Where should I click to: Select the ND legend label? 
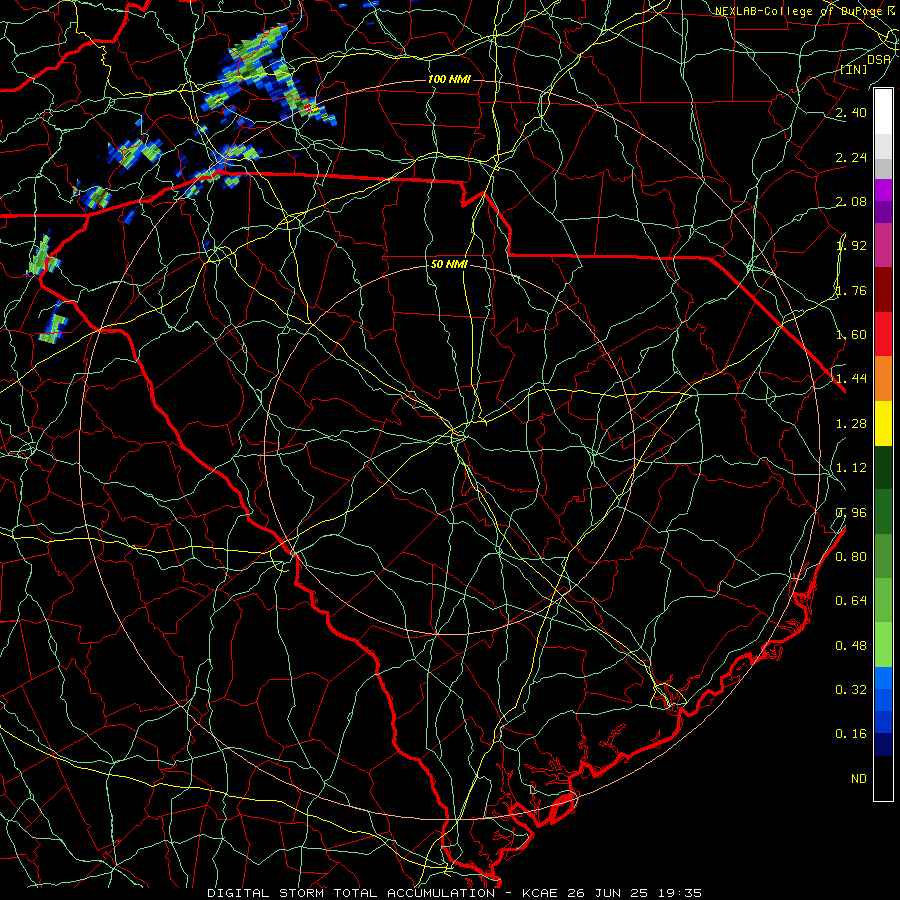(859, 779)
